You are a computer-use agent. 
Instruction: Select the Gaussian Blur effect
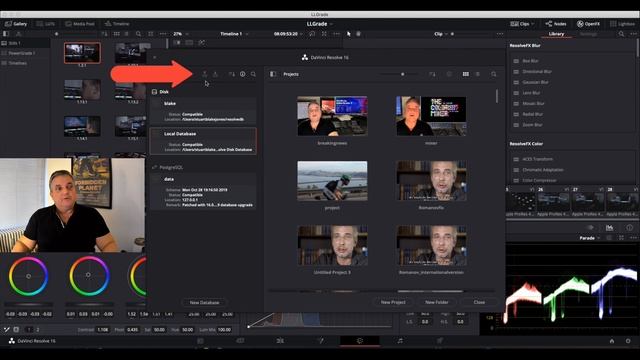pyautogui.click(x=535, y=82)
